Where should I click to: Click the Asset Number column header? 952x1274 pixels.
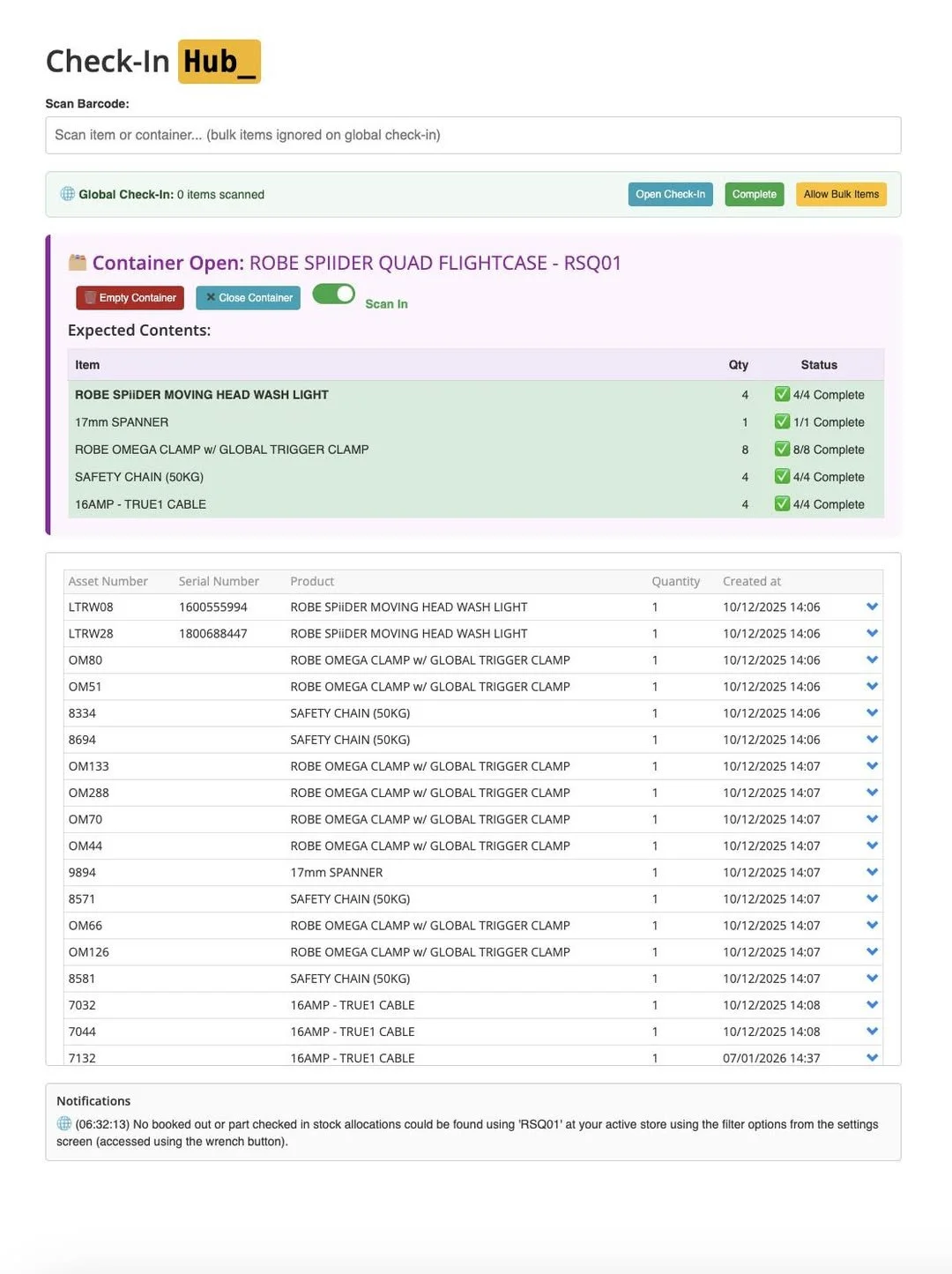click(x=108, y=581)
